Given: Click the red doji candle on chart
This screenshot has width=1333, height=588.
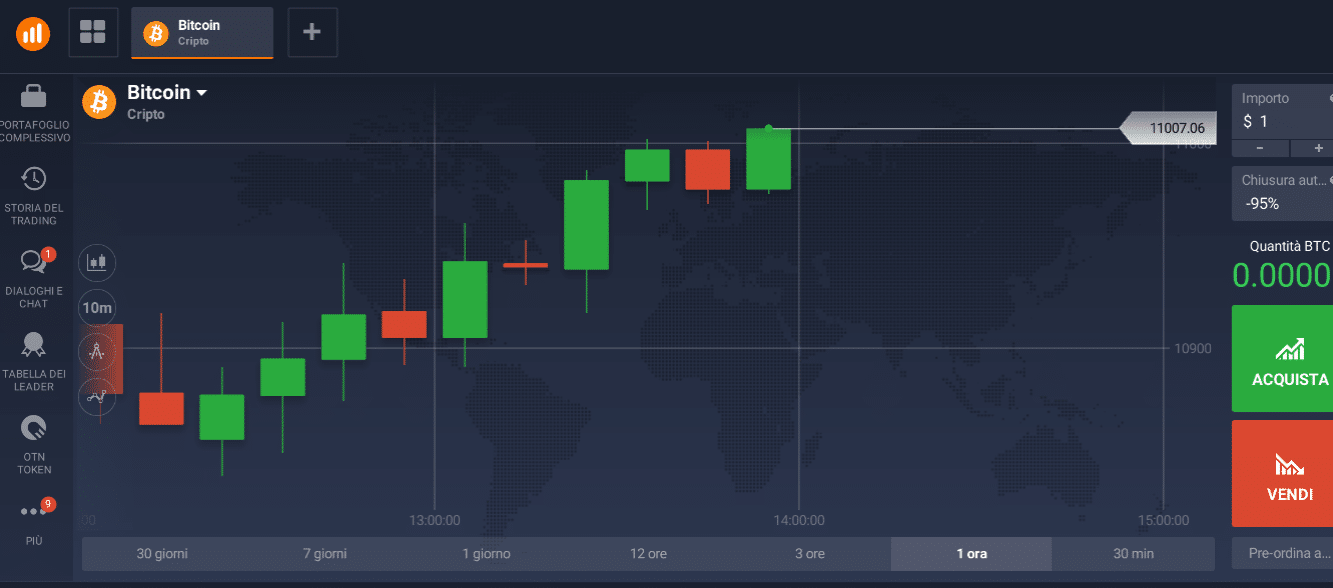Looking at the screenshot, I should point(526,264).
